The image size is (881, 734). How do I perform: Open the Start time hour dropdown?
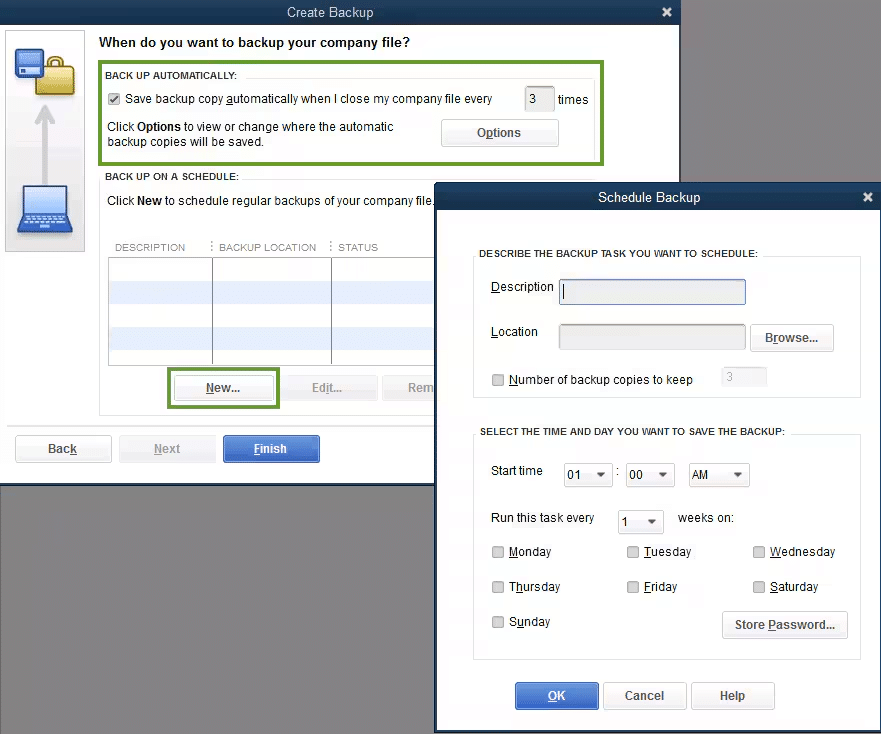click(587, 475)
